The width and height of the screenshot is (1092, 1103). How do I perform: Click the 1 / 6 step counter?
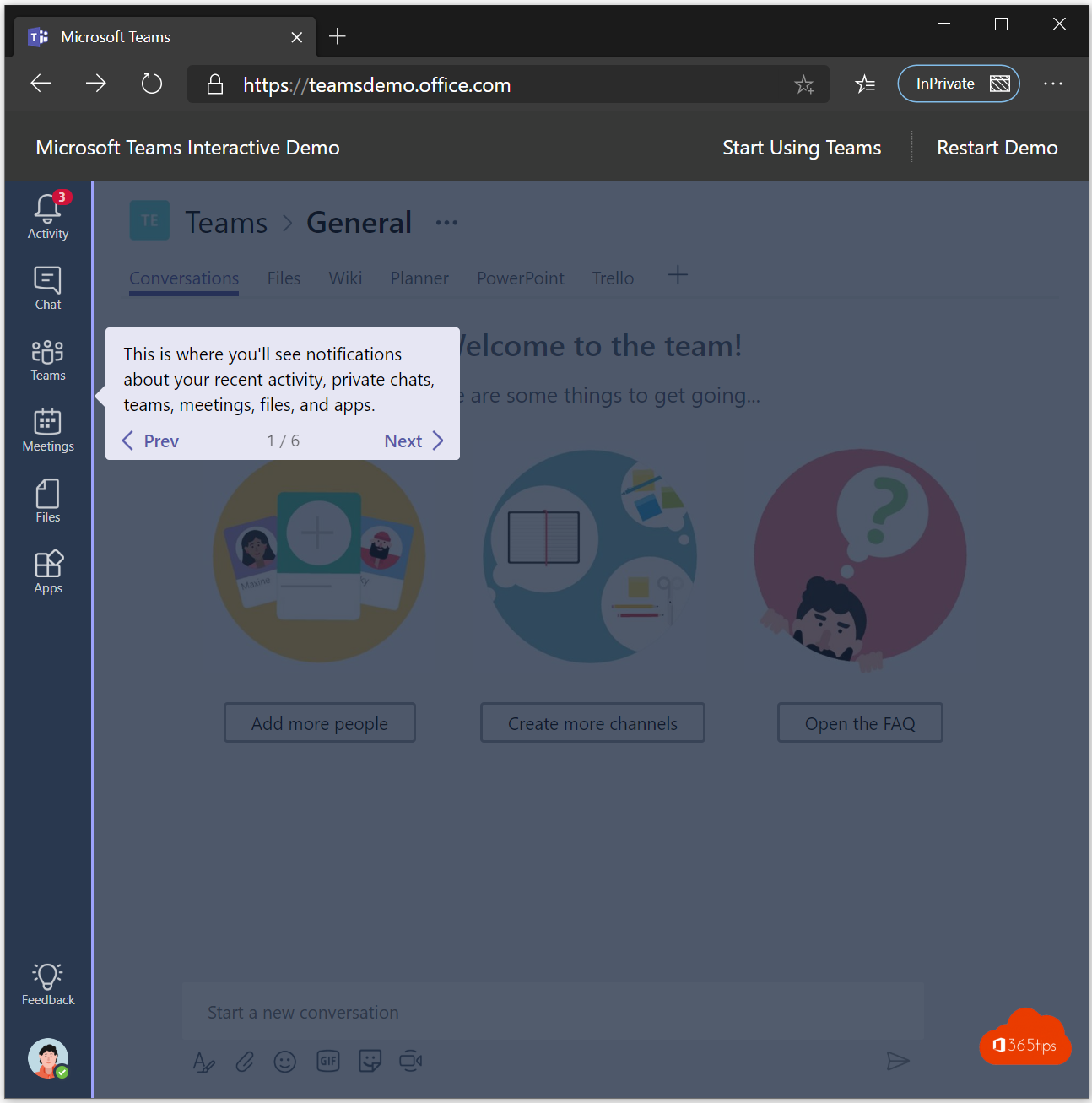[284, 441]
